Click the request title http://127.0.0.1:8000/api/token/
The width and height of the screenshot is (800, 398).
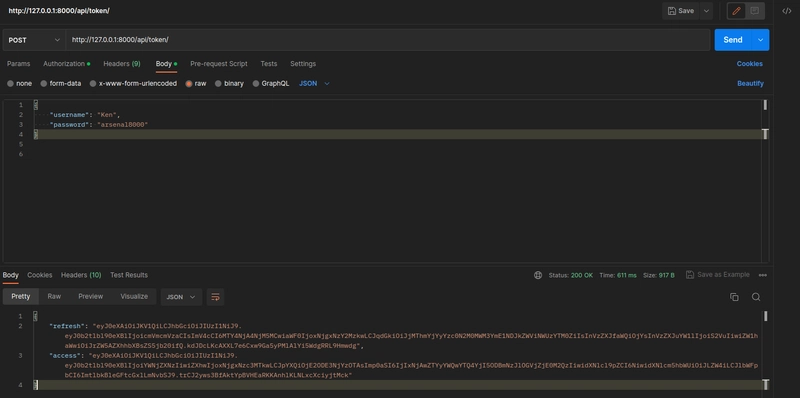tap(59, 11)
